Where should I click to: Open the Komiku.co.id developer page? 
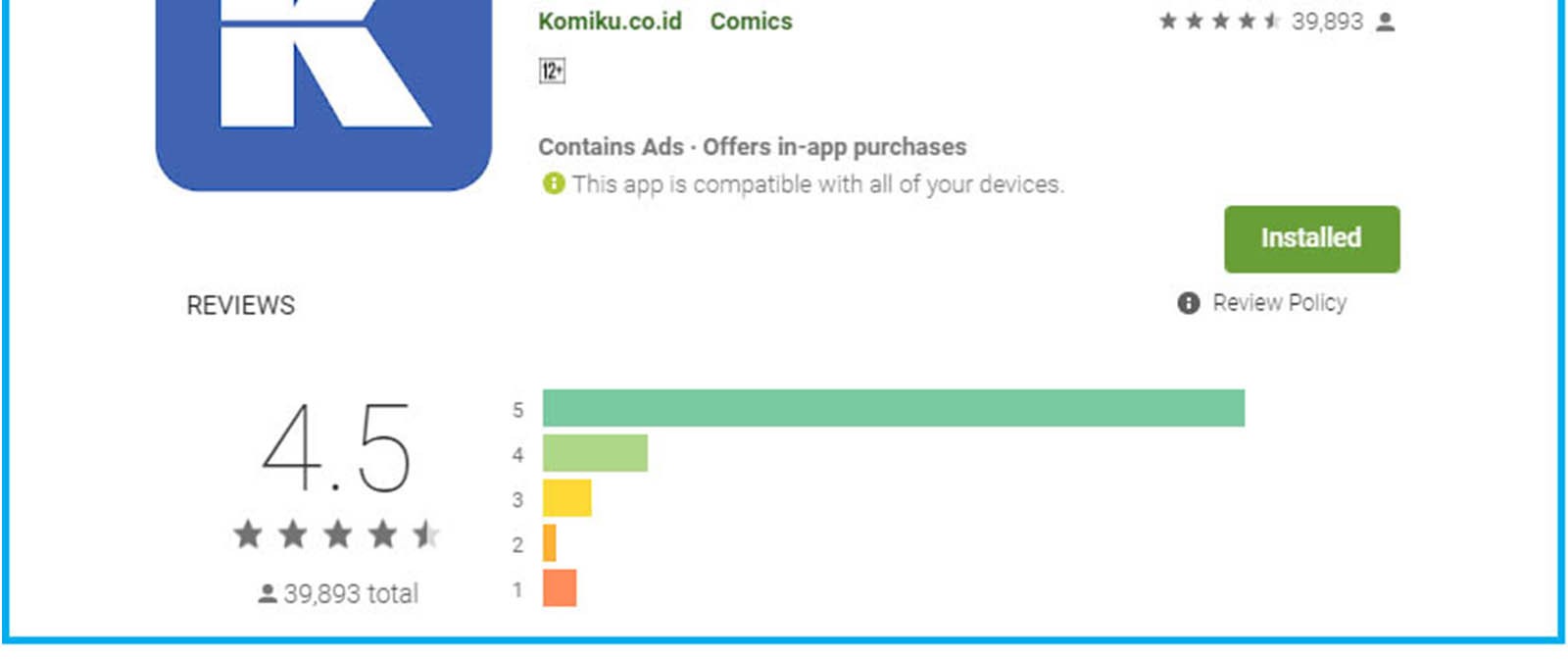tap(610, 22)
